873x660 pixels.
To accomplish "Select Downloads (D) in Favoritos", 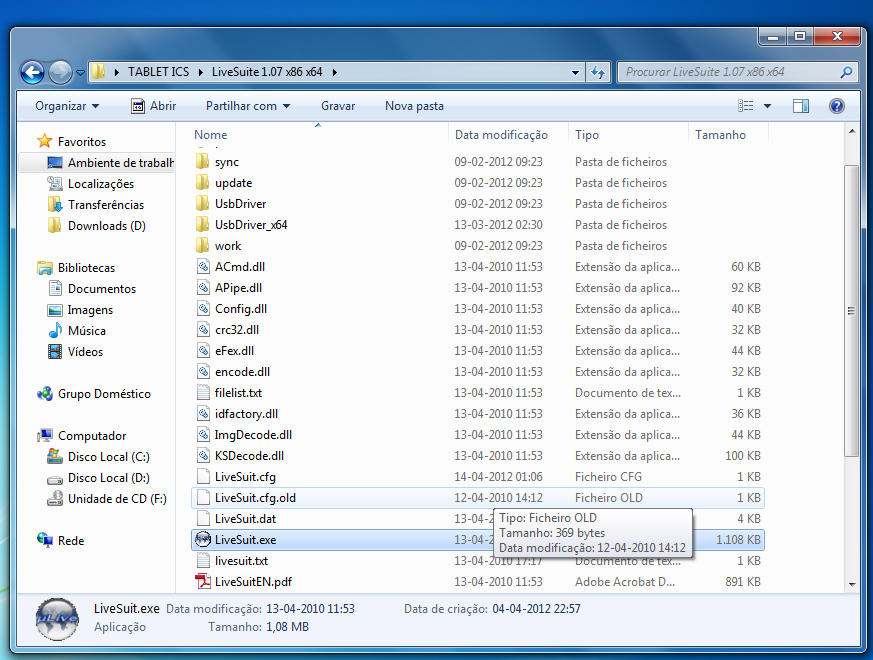I will pyautogui.click(x=99, y=225).
